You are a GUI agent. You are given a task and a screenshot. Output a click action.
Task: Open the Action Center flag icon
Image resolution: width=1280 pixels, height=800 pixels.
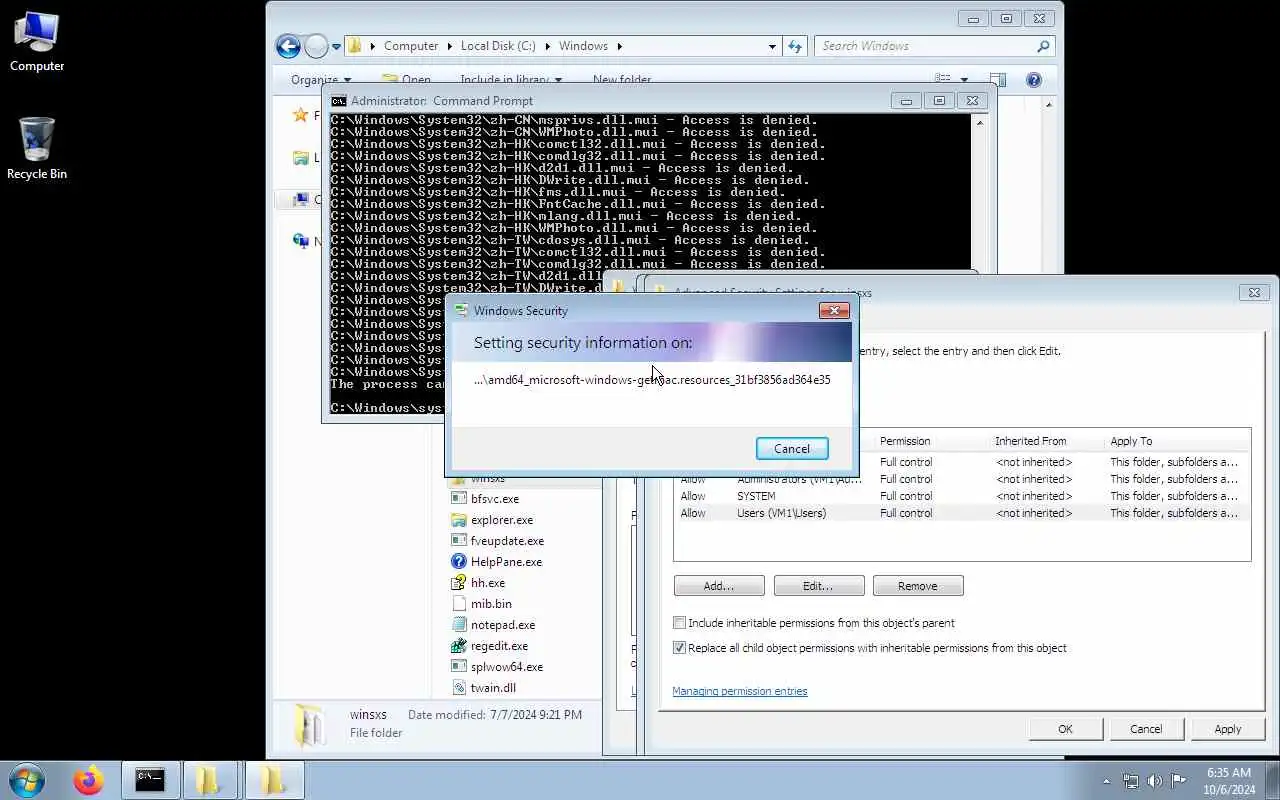tap(1179, 781)
